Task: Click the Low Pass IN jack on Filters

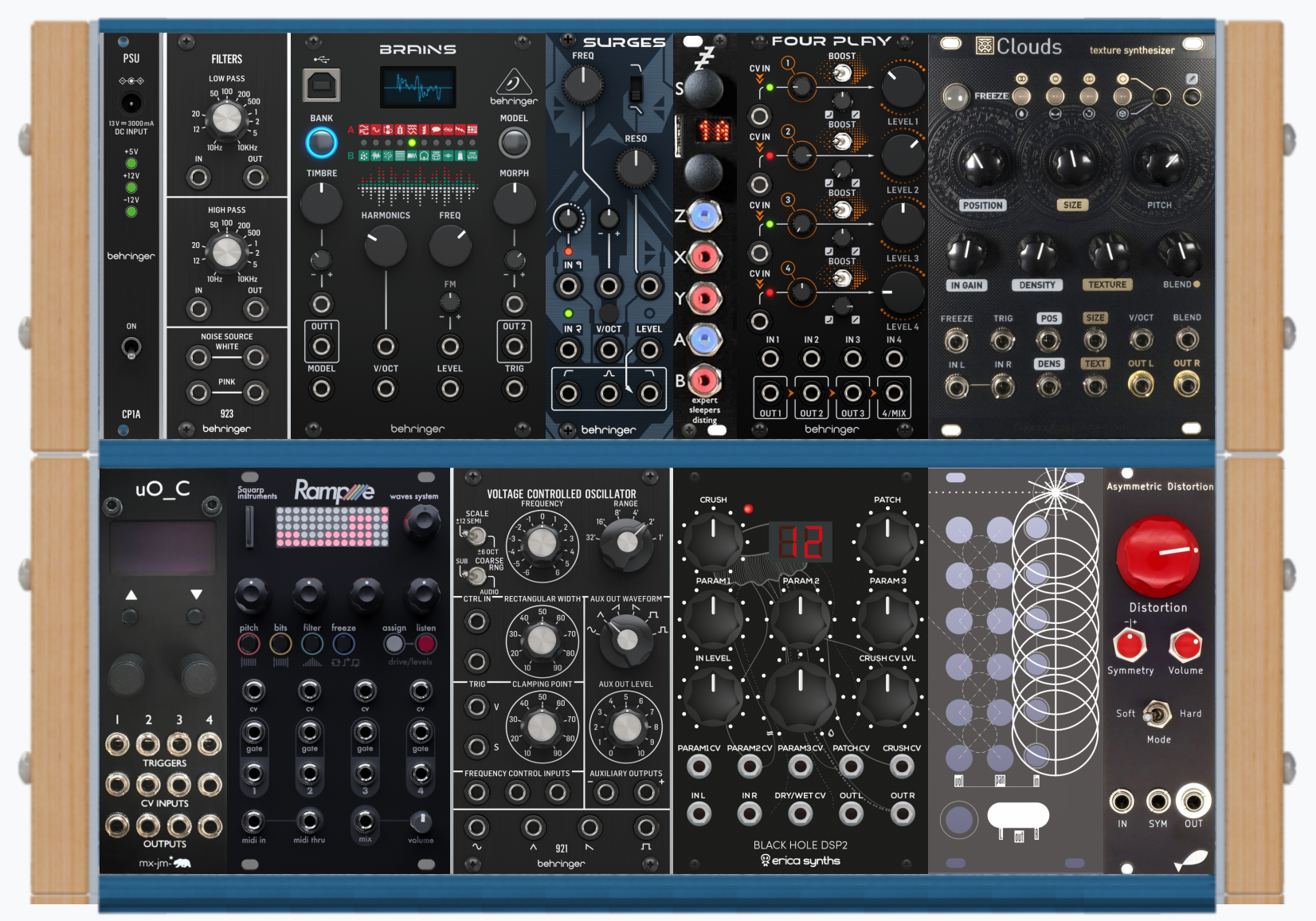Action: 198,177
